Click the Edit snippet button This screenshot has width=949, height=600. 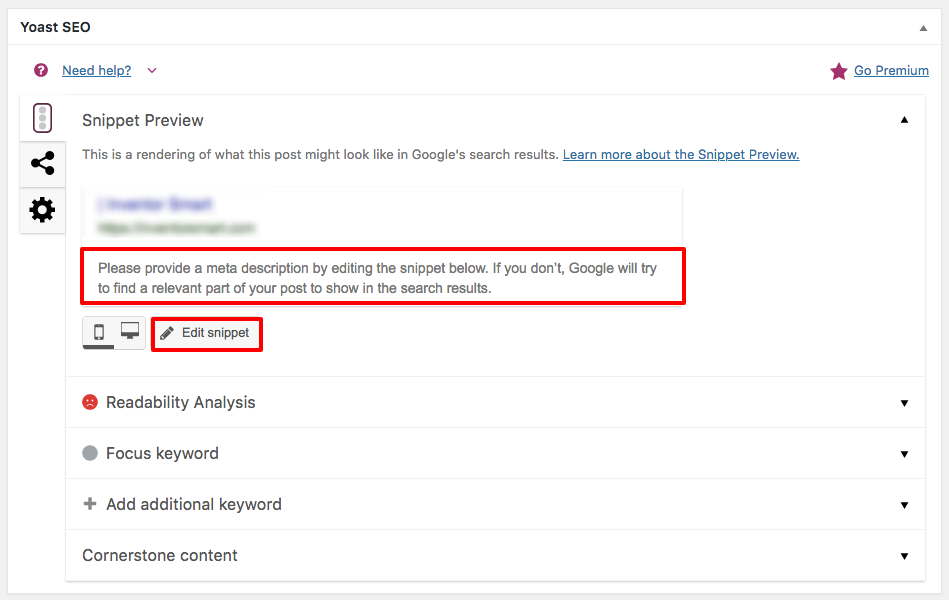[206, 333]
